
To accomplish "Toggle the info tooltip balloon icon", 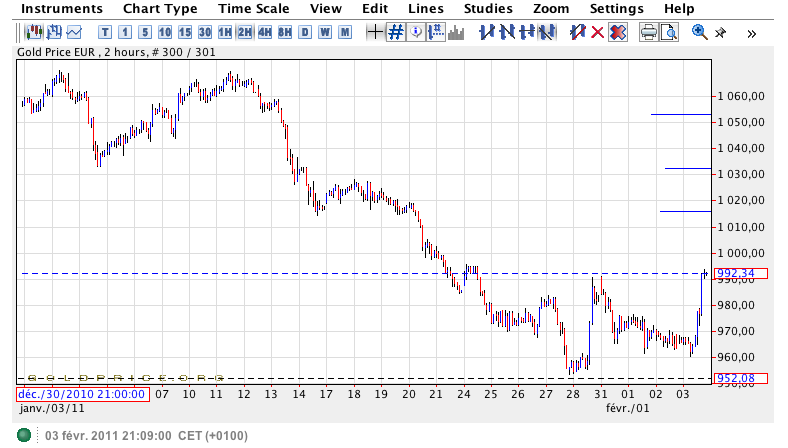I will 416,33.
